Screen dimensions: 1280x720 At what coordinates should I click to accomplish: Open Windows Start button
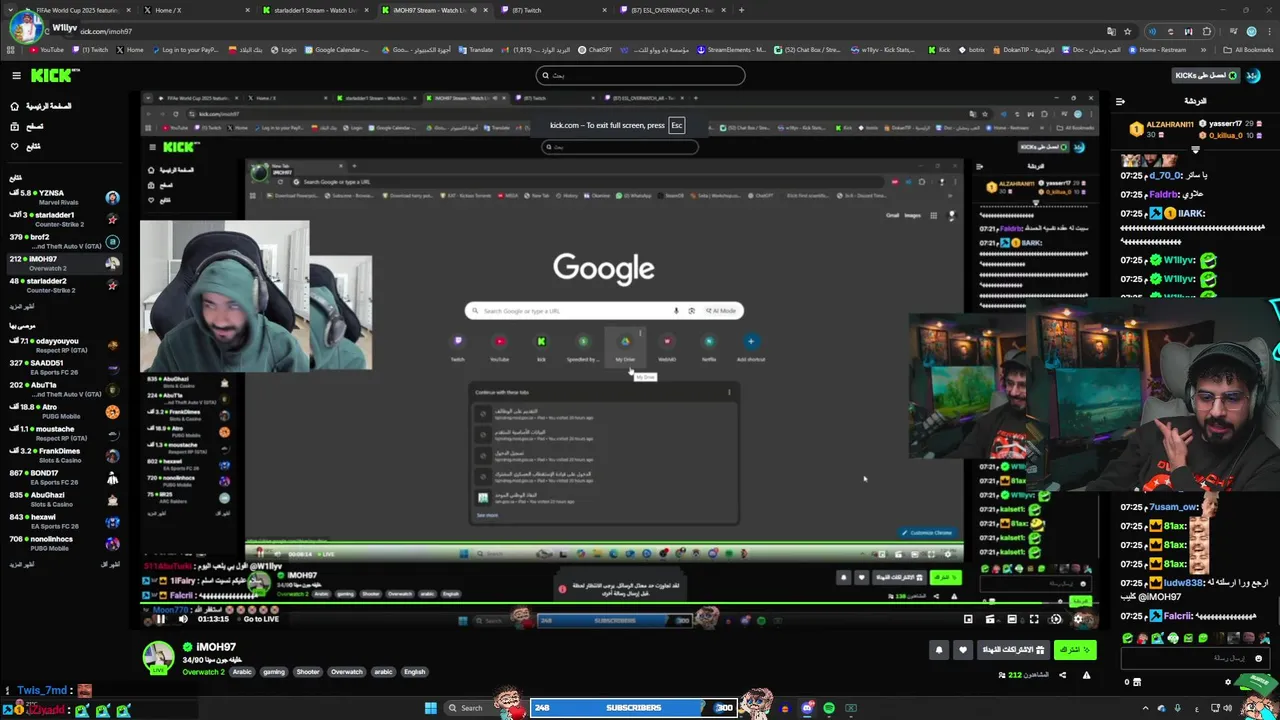click(431, 708)
